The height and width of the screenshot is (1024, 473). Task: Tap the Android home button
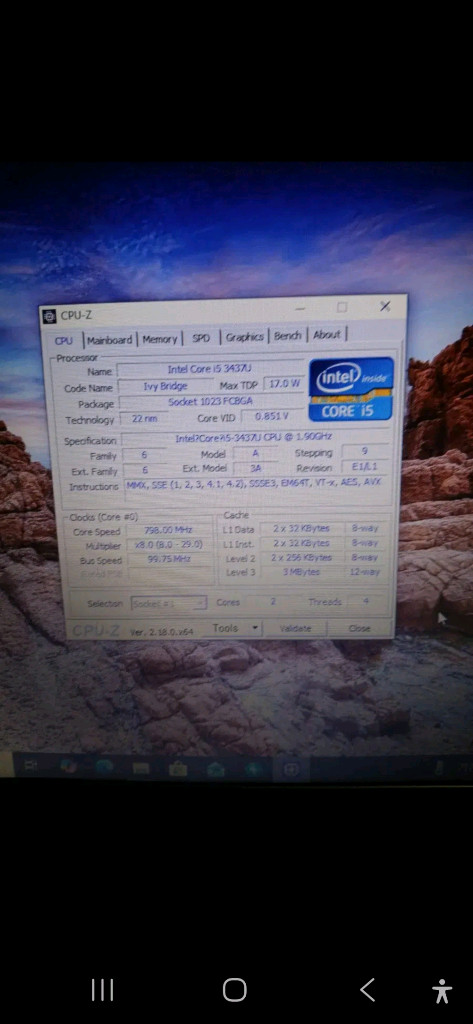click(x=235, y=990)
